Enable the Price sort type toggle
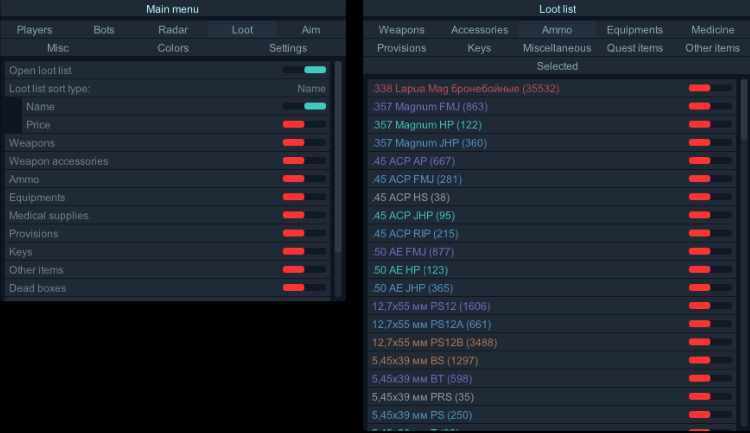 coord(304,125)
